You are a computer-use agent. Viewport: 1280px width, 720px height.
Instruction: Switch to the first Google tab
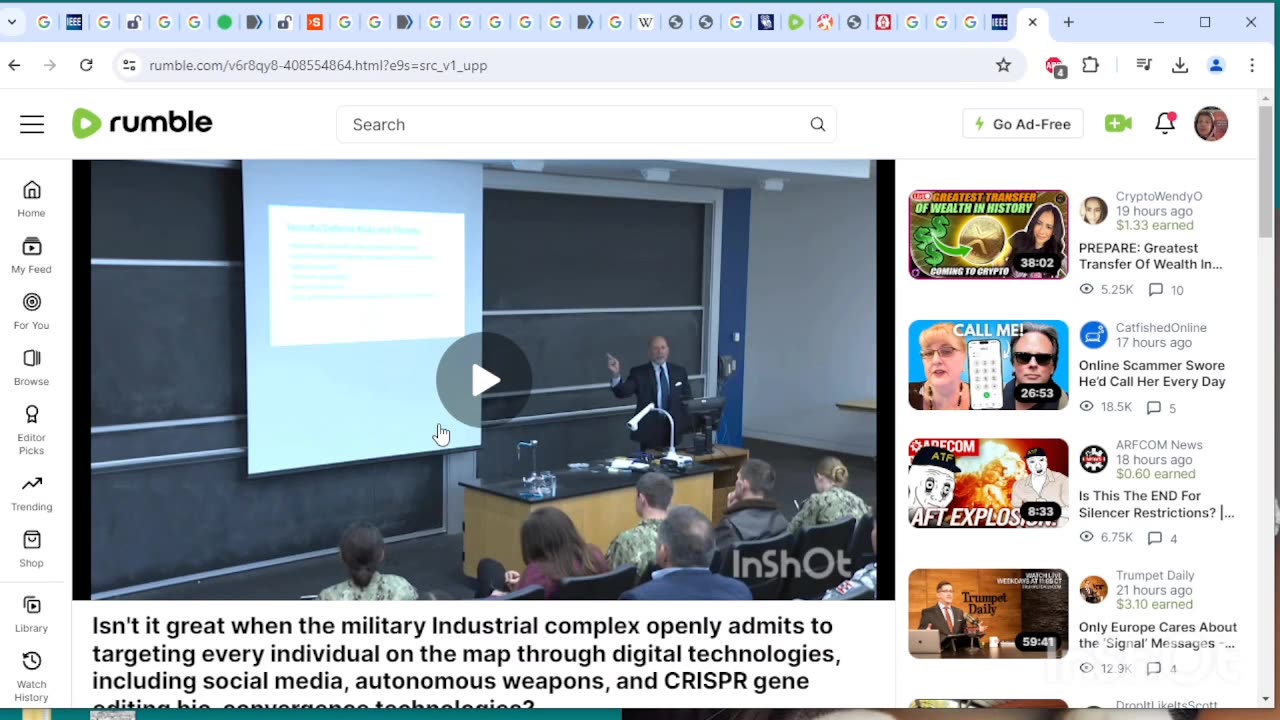point(44,22)
